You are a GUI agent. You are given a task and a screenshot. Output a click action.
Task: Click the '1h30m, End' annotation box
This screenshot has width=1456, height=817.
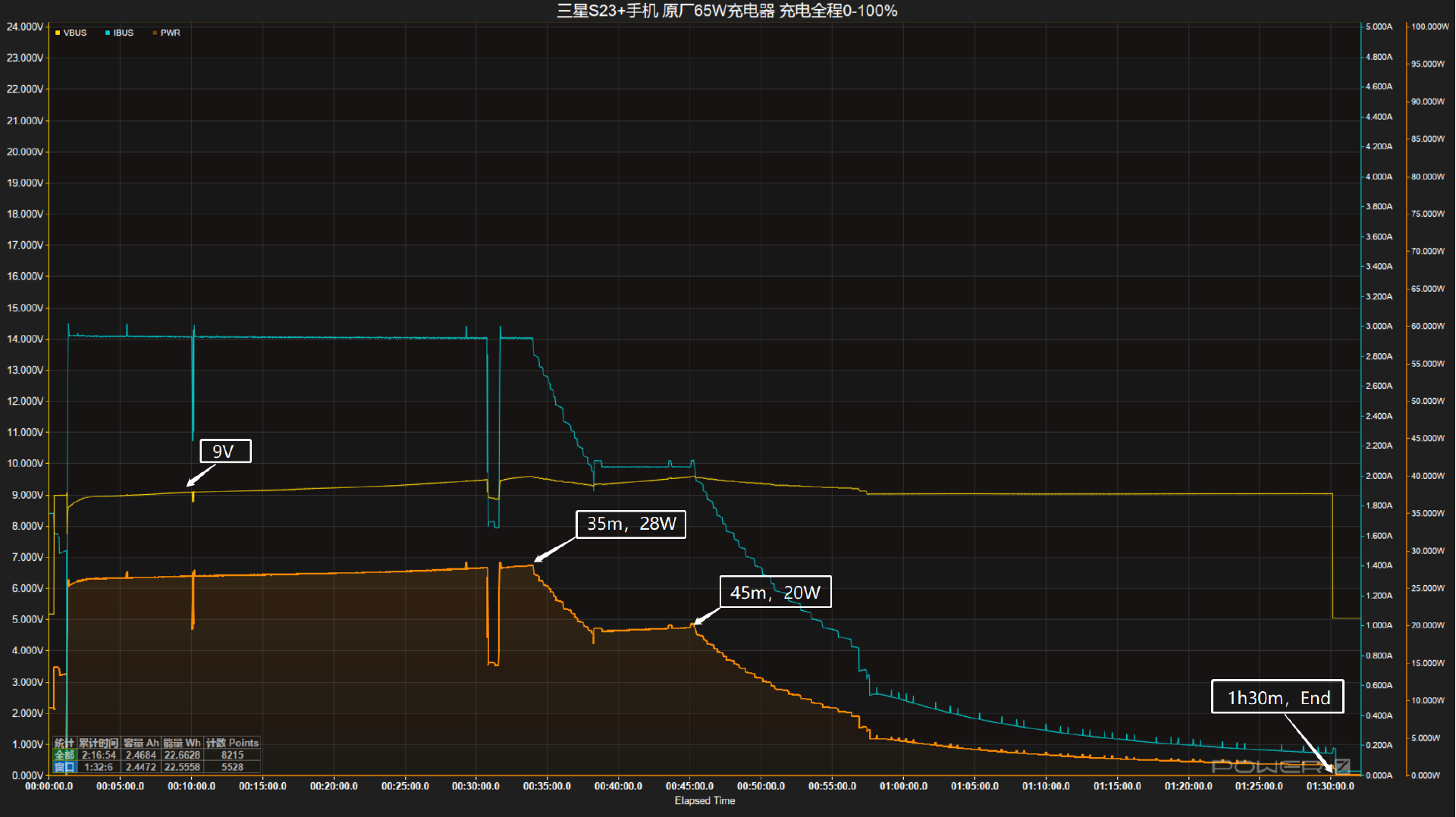[x=1278, y=697]
